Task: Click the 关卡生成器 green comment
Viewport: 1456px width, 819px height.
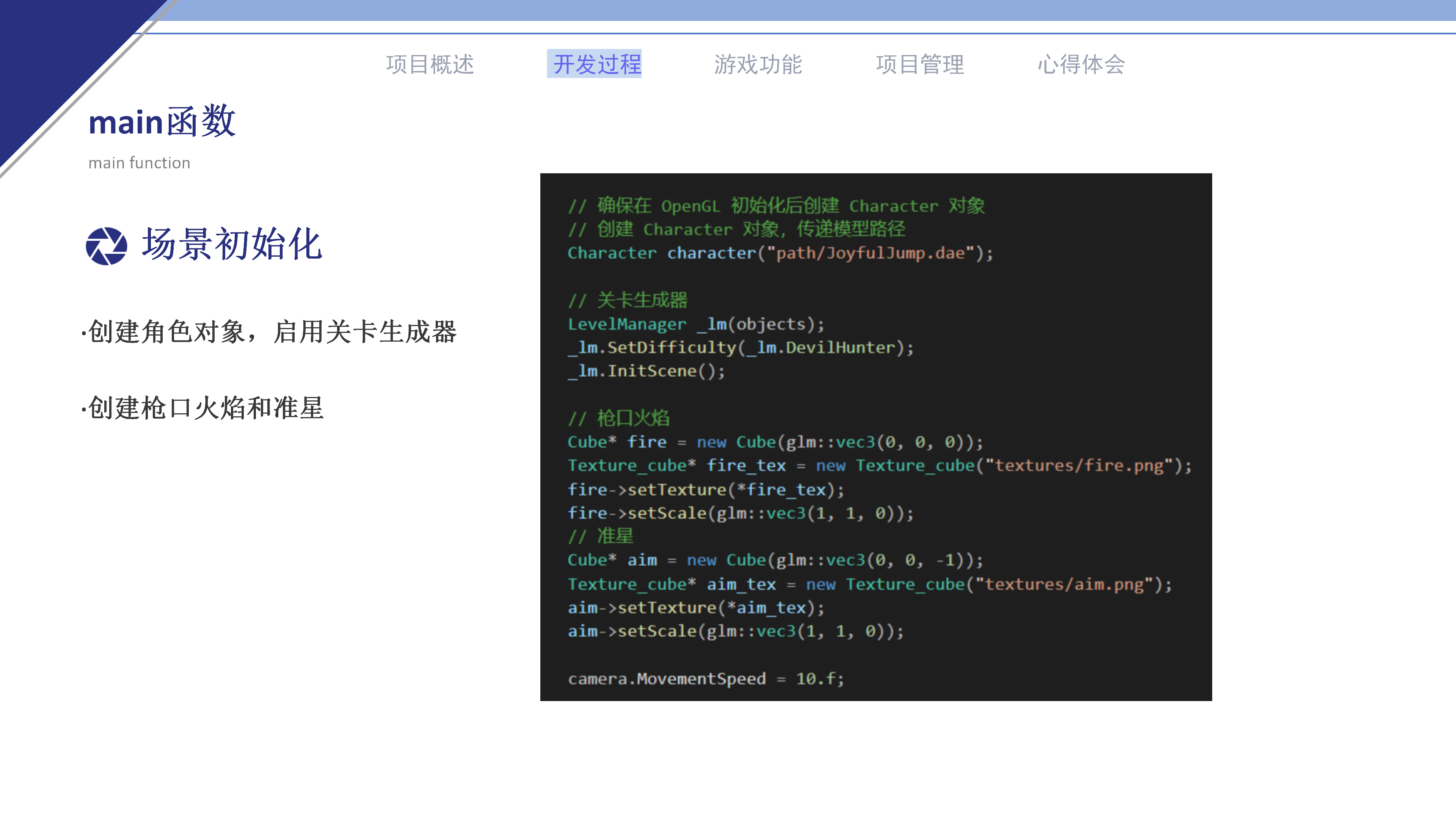Action: click(629, 300)
